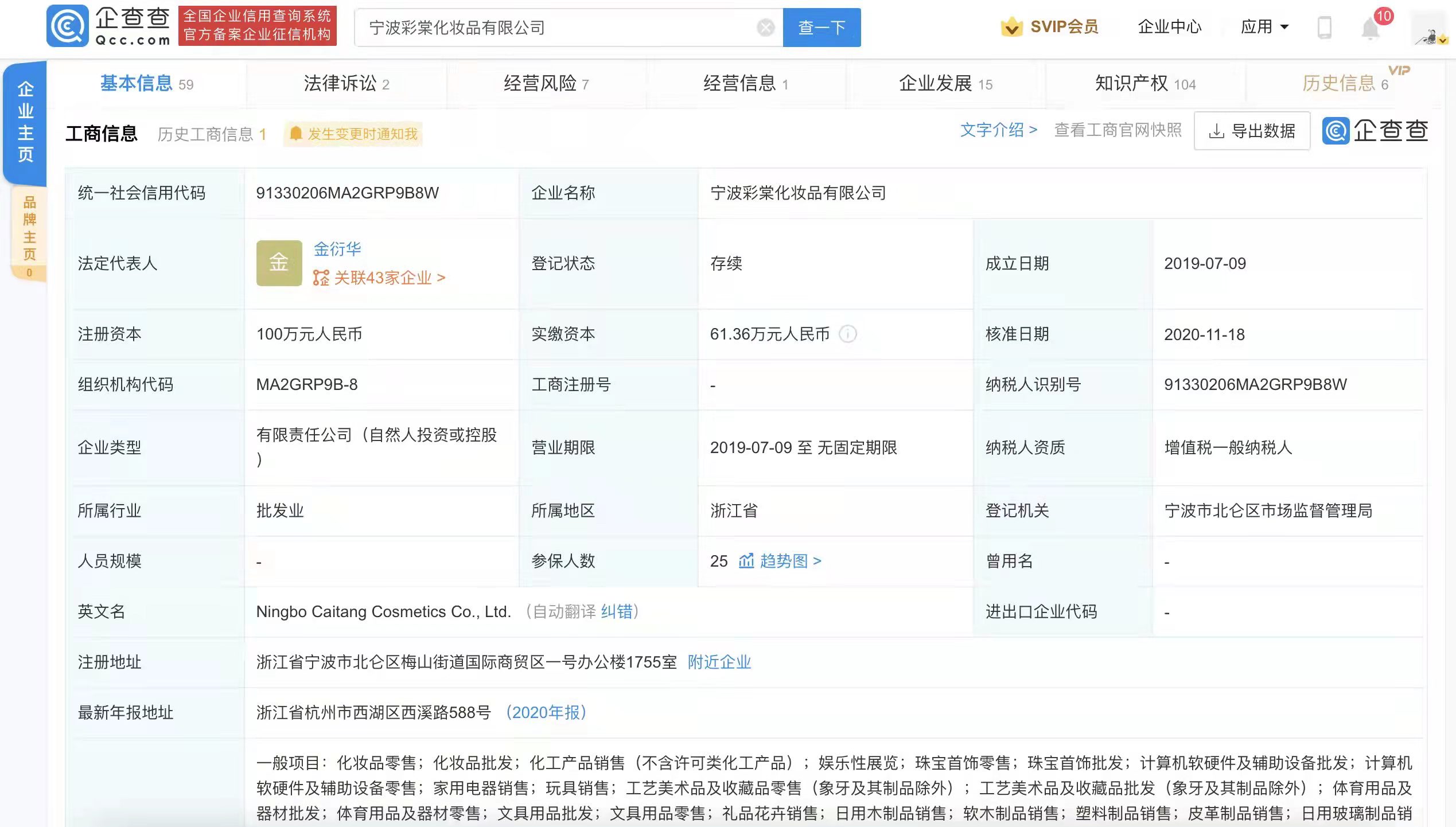Click the 导出数据 export button
Image resolution: width=1456 pixels, height=827 pixels.
tap(1252, 131)
